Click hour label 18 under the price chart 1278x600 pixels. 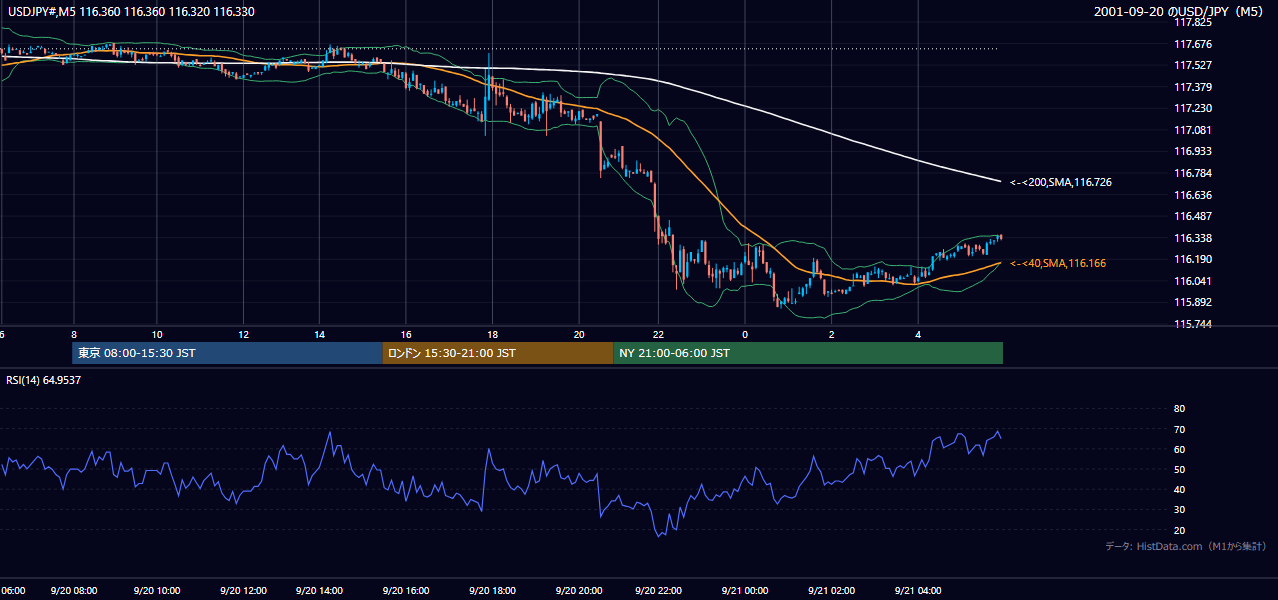click(x=493, y=334)
